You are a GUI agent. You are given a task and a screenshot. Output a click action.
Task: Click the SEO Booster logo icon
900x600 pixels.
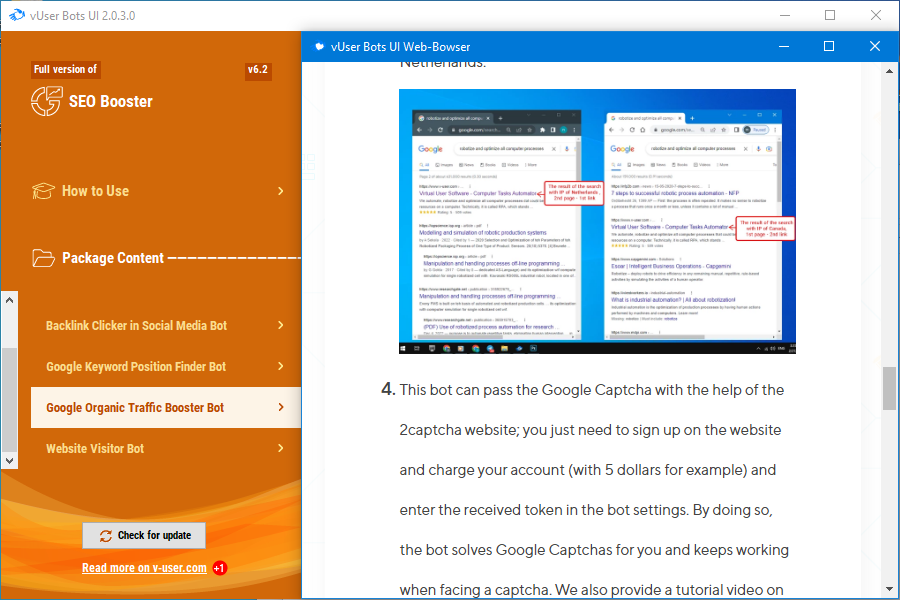(x=46, y=101)
